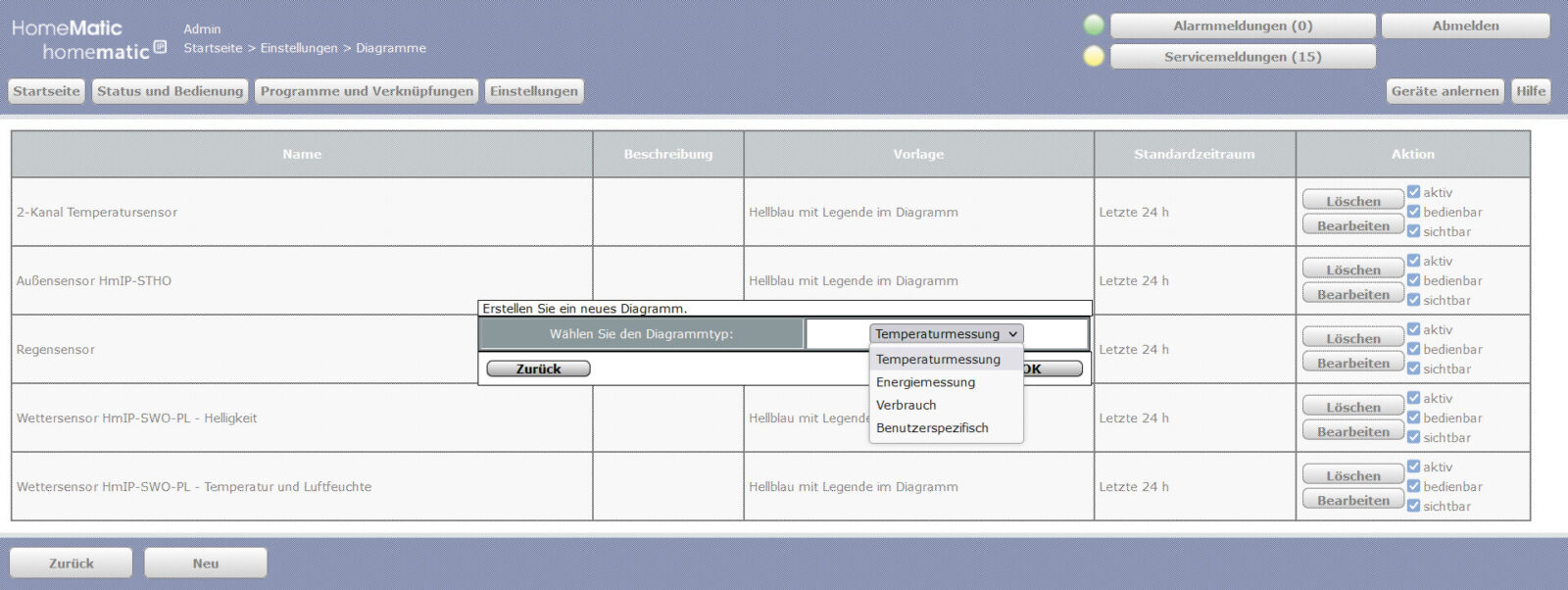Click the Beschreibung column header
Image resolution: width=1568 pixels, height=590 pixels.
click(668, 154)
